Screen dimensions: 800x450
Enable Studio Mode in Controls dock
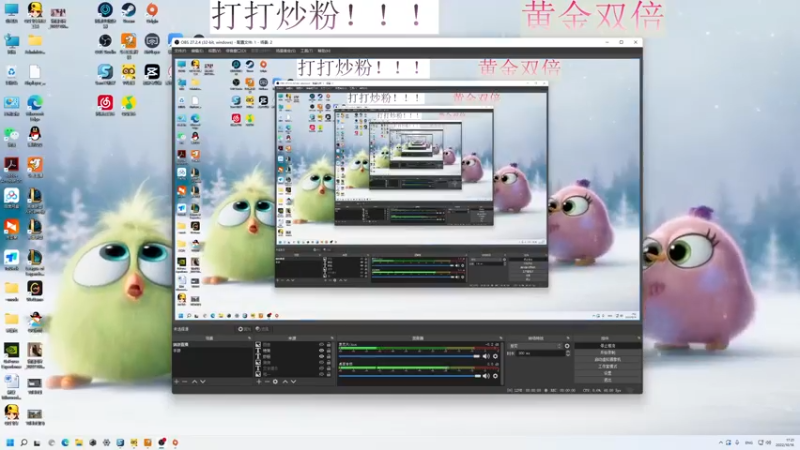point(608,366)
